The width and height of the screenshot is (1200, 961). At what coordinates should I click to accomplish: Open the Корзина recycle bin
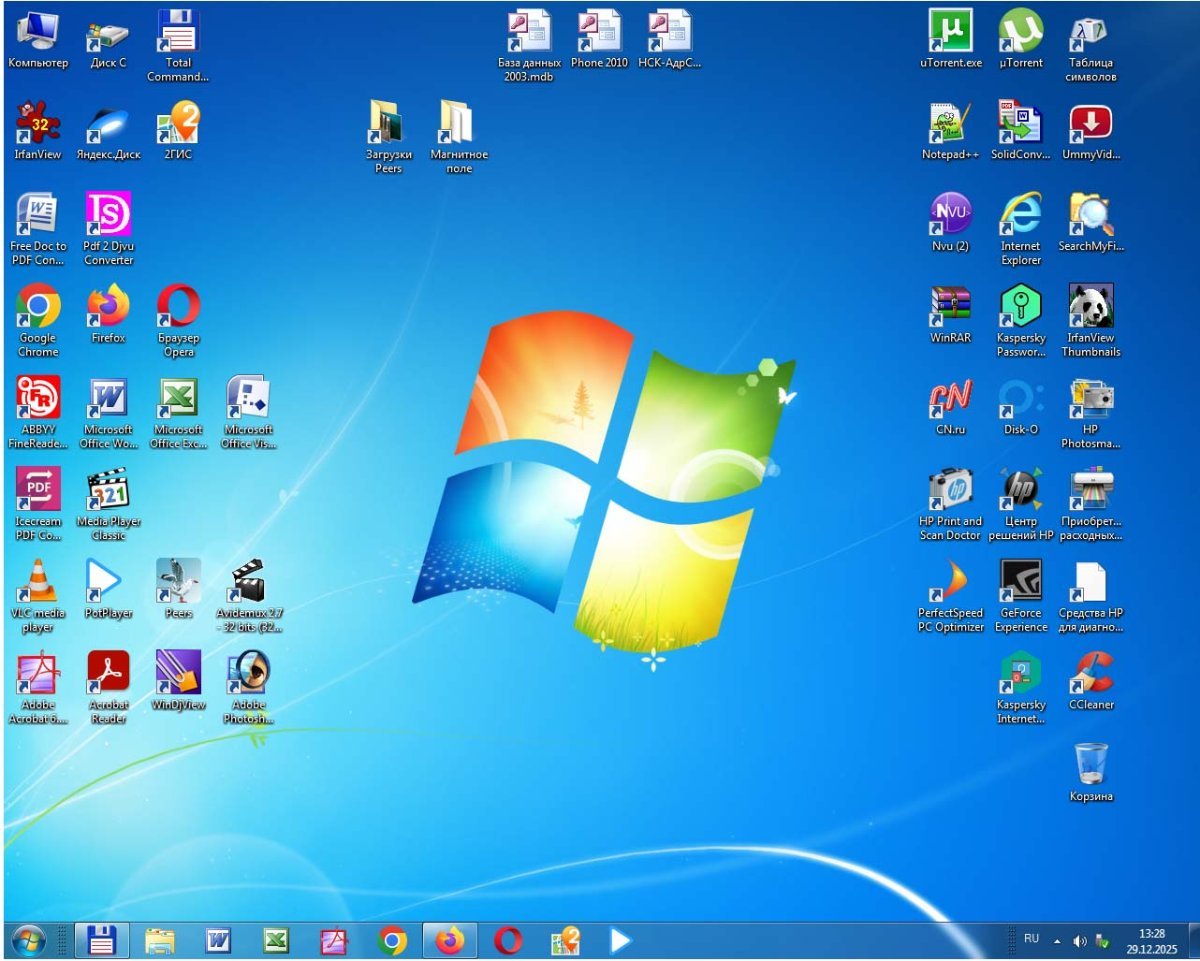[x=1091, y=765]
